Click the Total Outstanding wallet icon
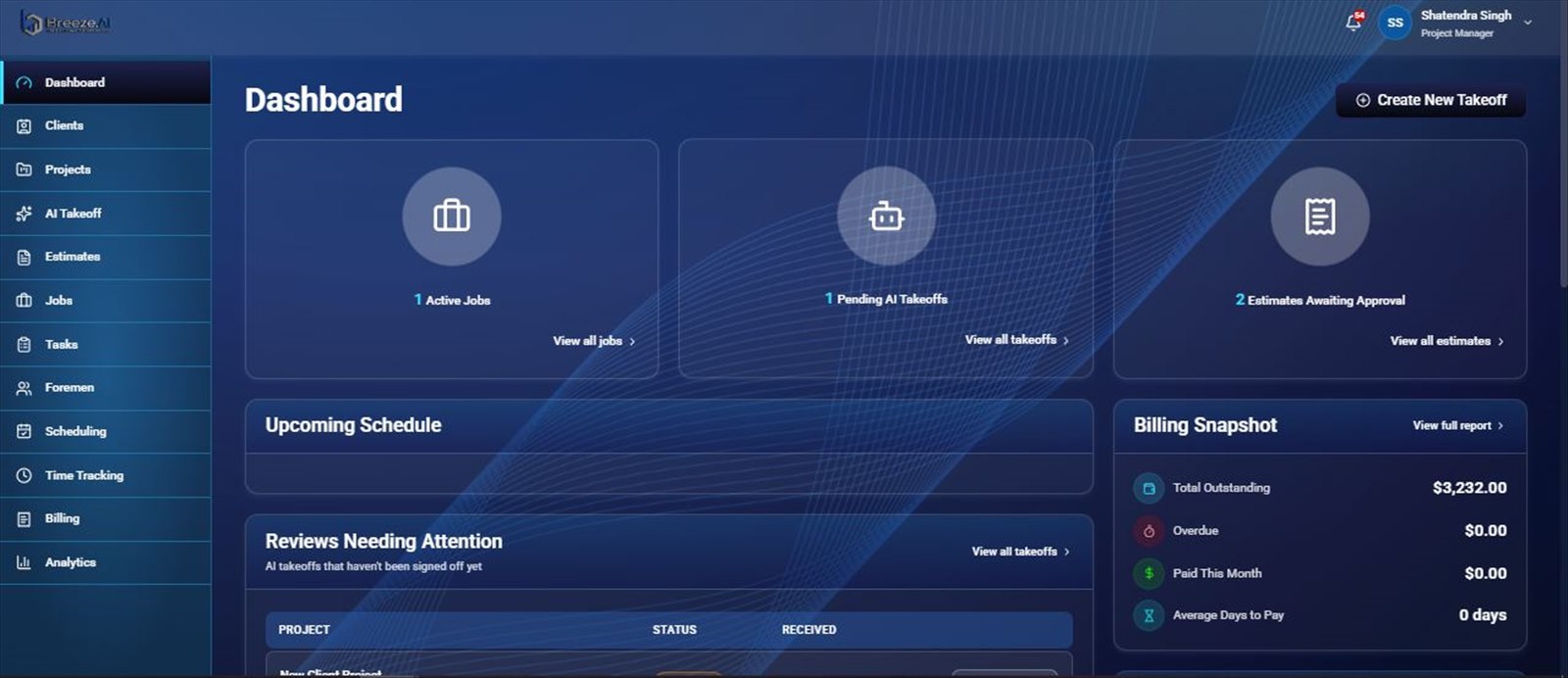The height and width of the screenshot is (678, 1568). pos(1149,488)
